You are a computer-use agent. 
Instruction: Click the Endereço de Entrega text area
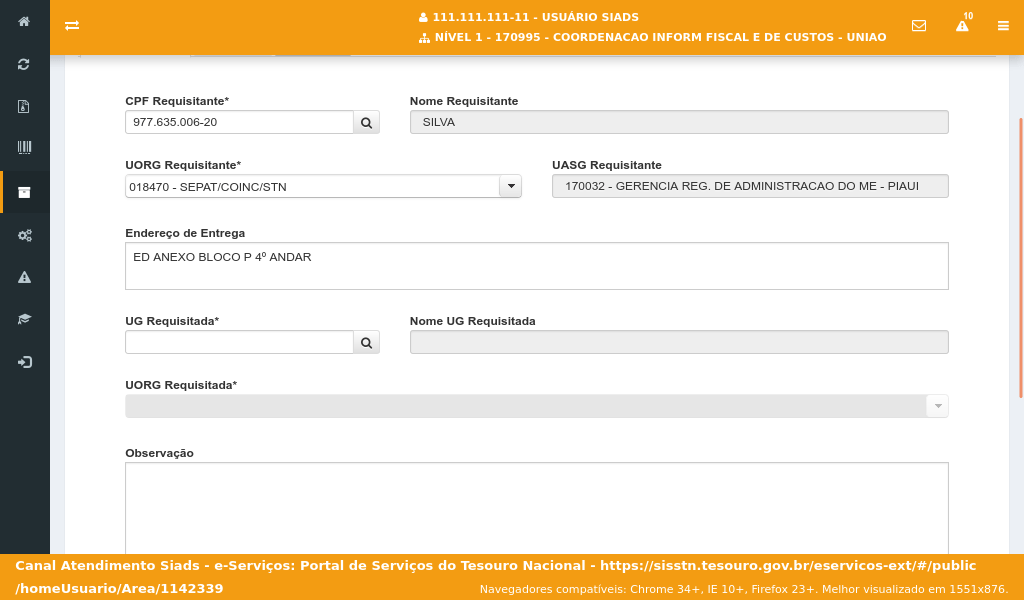tap(537, 266)
